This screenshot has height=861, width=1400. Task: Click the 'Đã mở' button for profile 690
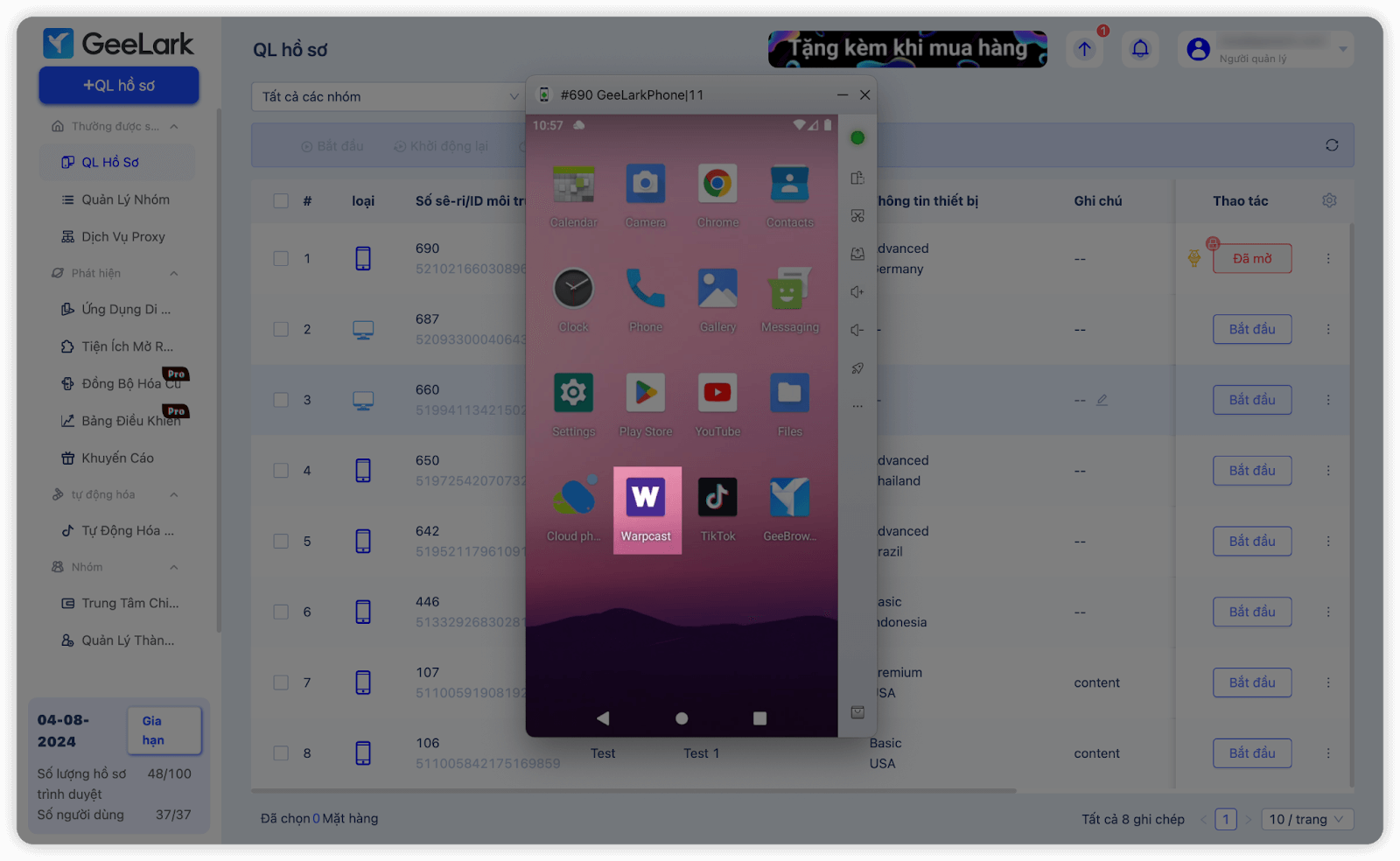1252,258
